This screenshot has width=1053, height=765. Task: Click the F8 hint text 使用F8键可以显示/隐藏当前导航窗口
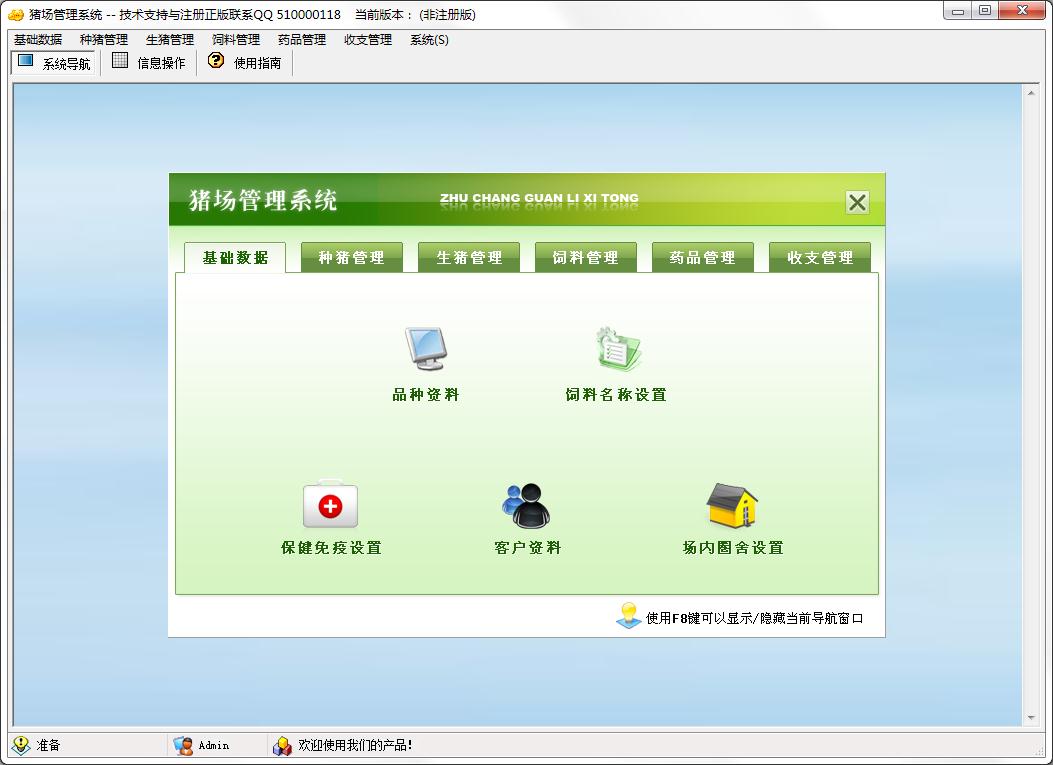pyautogui.click(x=755, y=618)
